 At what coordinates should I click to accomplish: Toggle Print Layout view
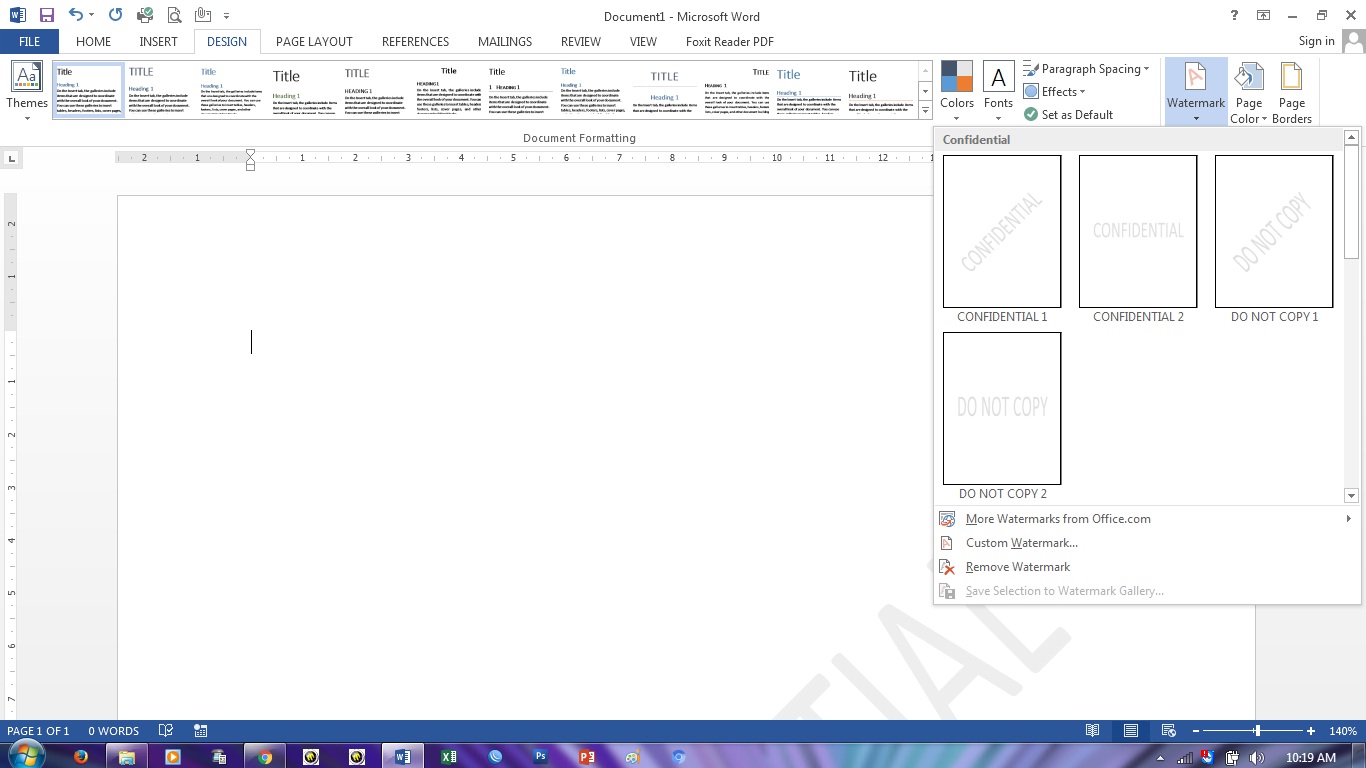click(x=1130, y=730)
